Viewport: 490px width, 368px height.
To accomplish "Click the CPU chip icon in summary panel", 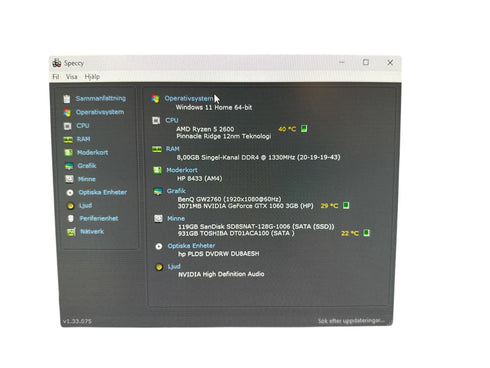I will pos(156,121).
